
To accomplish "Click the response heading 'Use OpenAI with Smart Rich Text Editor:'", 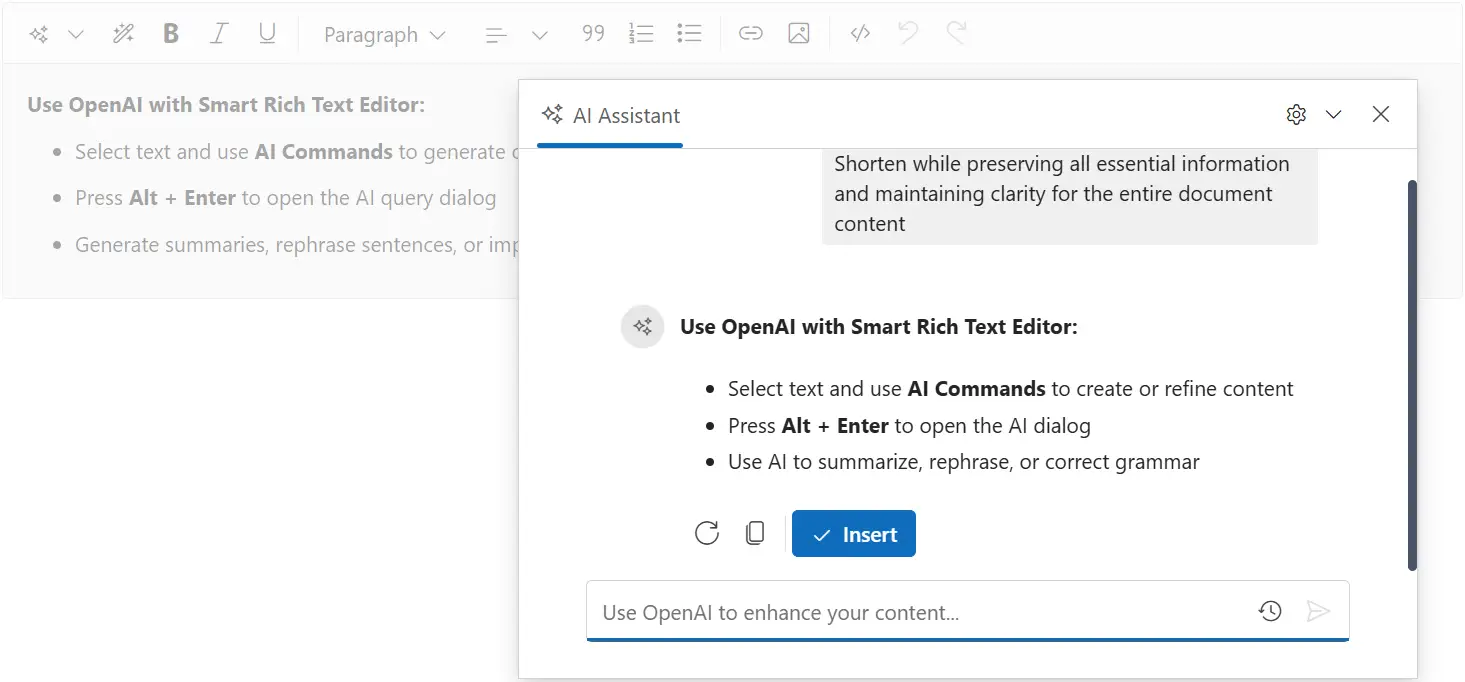I will point(879,327).
